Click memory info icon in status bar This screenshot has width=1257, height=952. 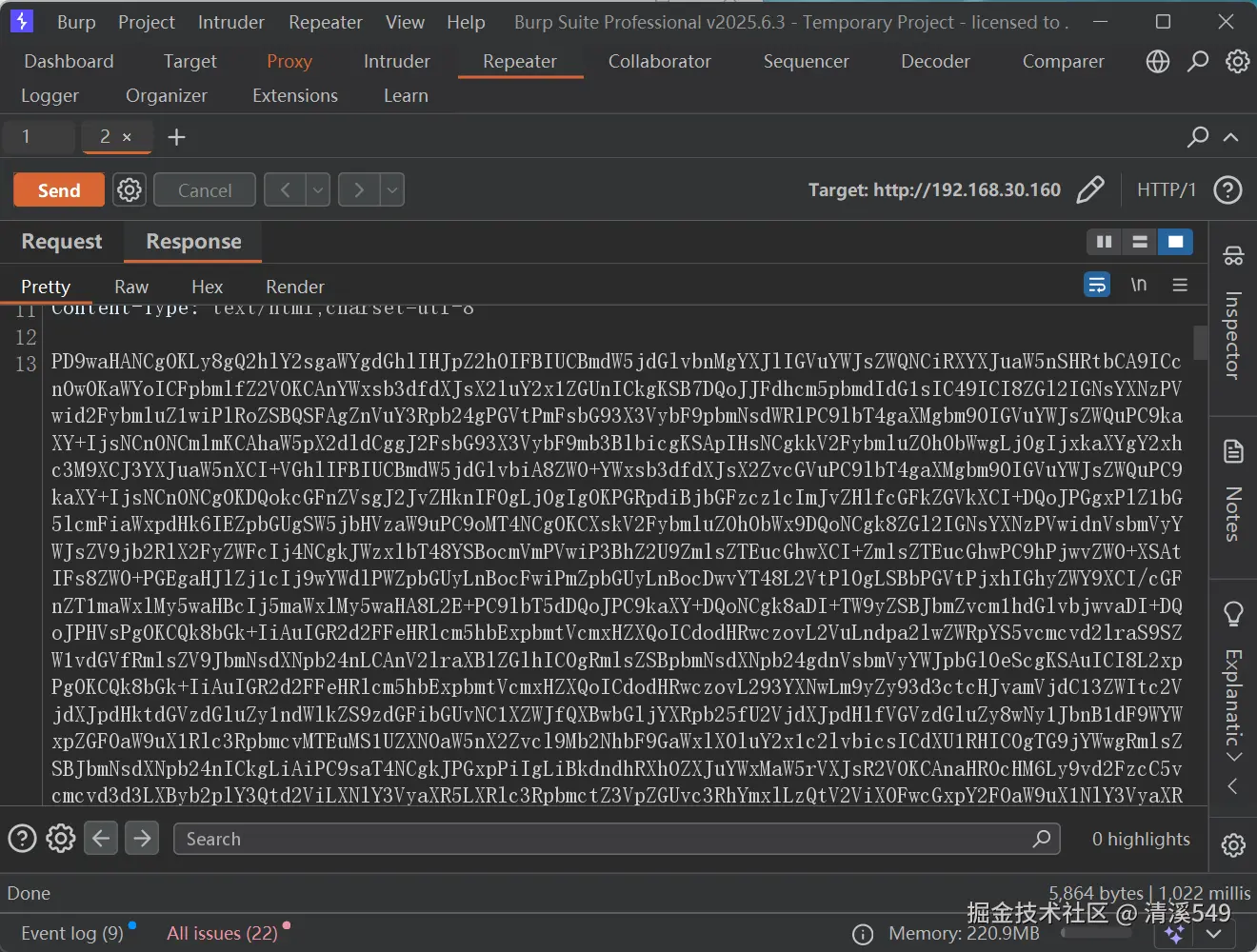[863, 934]
